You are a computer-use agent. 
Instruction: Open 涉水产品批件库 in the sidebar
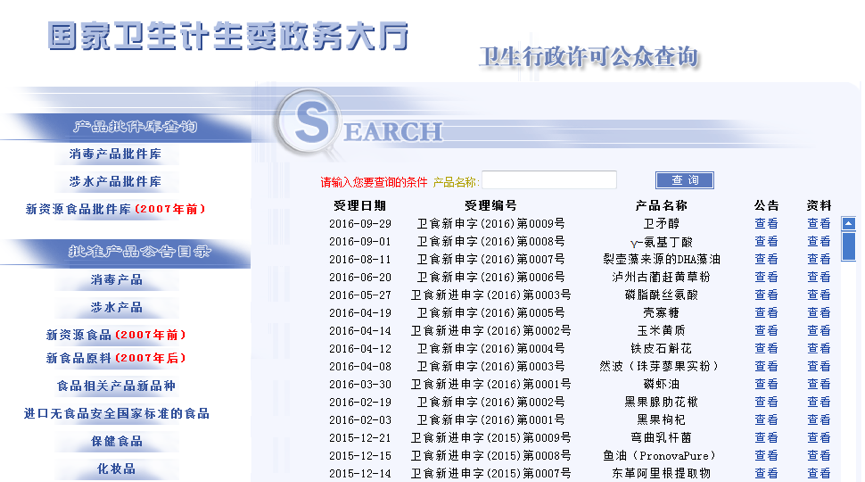tap(116, 181)
